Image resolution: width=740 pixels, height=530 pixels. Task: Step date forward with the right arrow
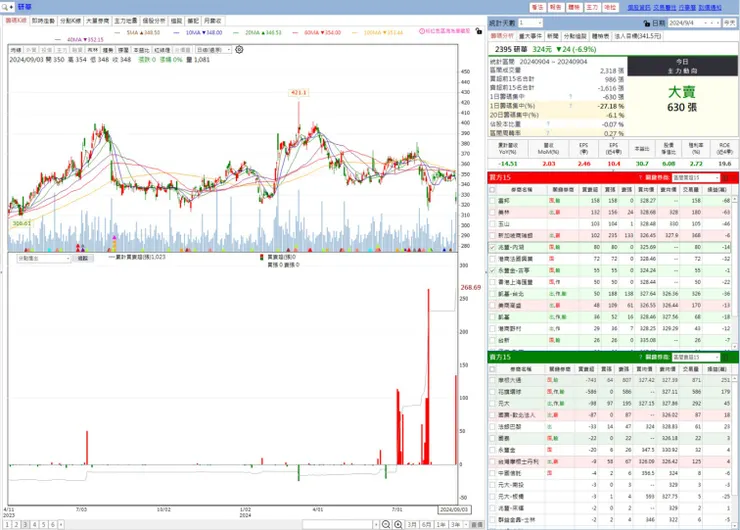pos(717,23)
